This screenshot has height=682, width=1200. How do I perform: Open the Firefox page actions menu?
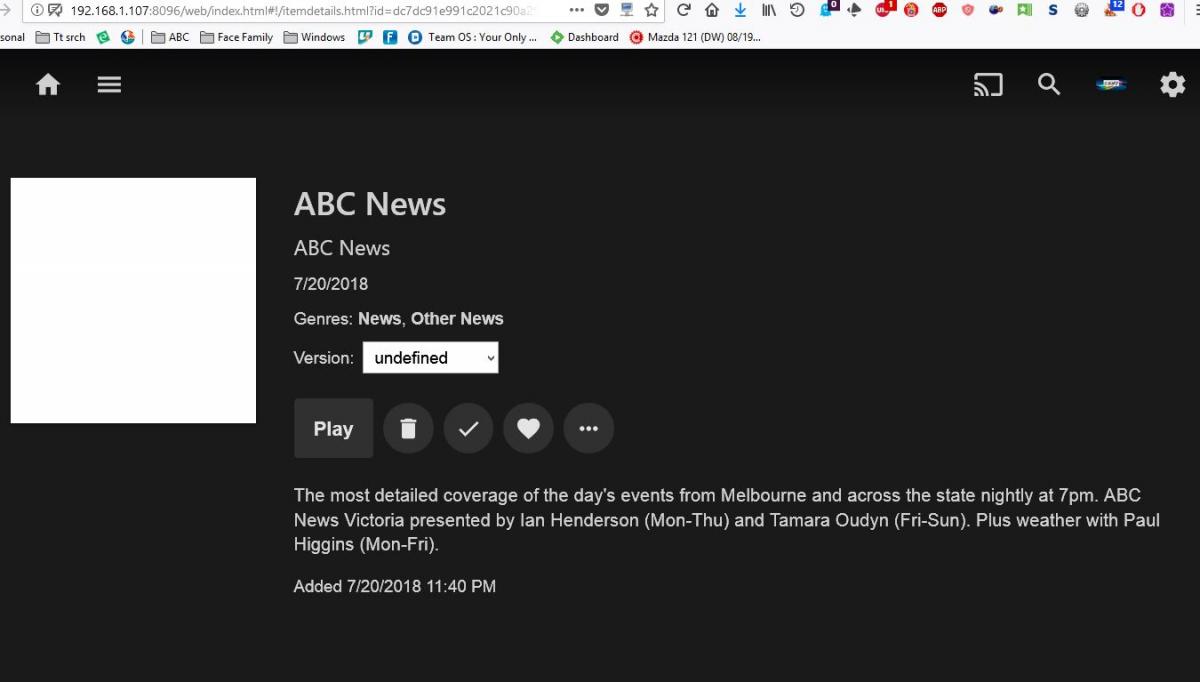click(x=577, y=10)
